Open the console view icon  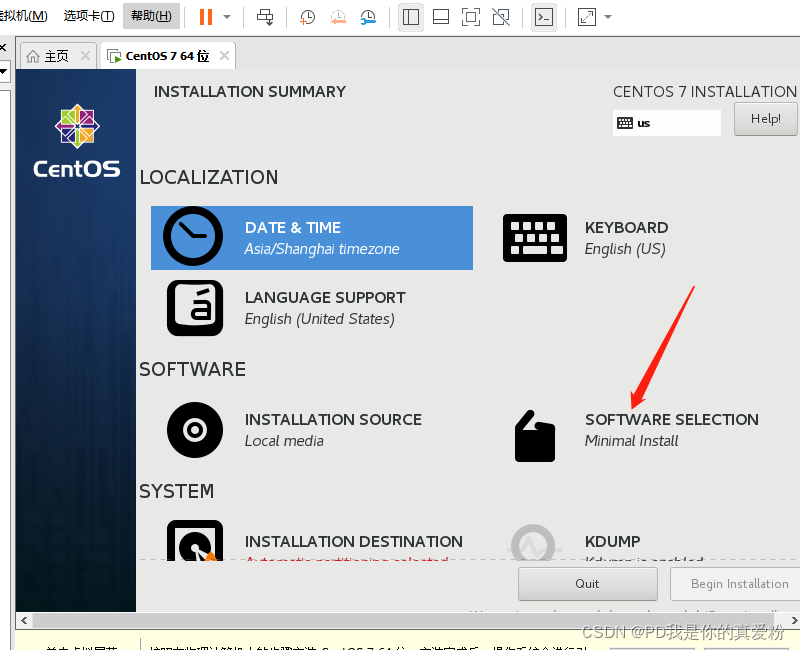click(544, 17)
